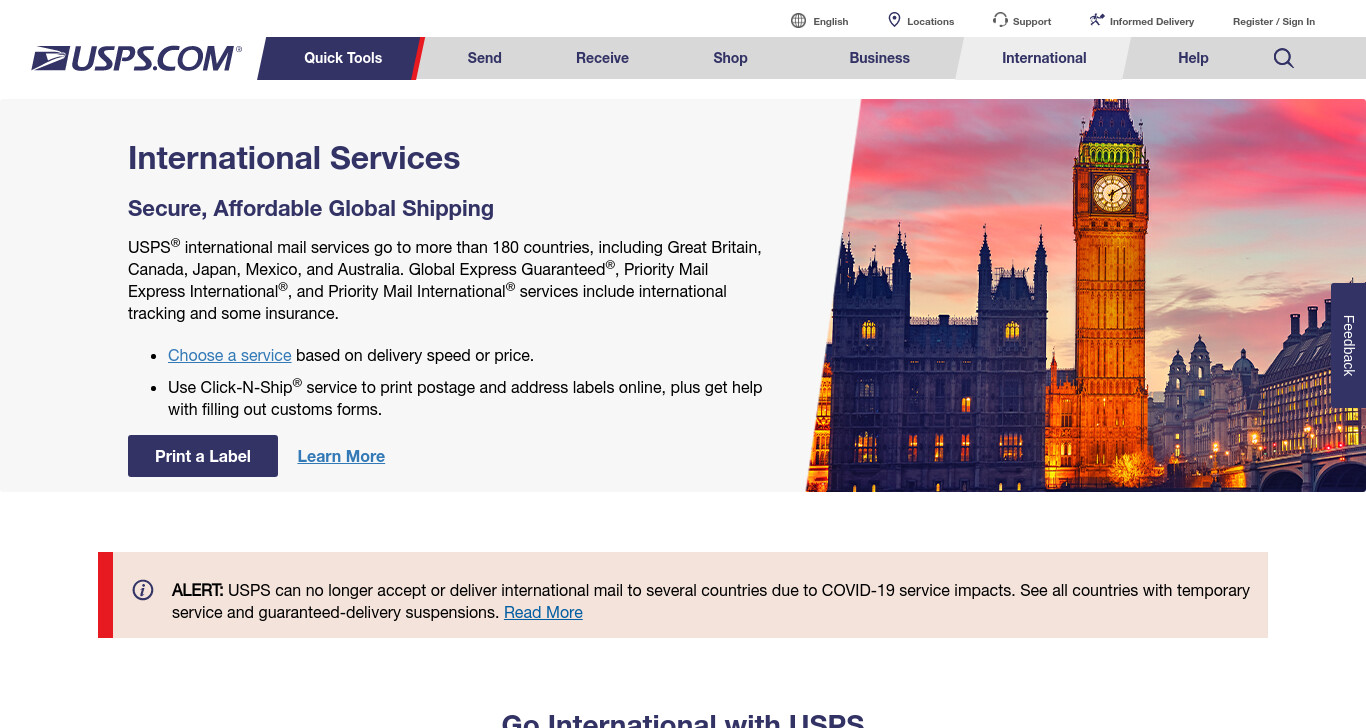1366x728 pixels.
Task: Click the International Services heading
Action: (x=294, y=158)
